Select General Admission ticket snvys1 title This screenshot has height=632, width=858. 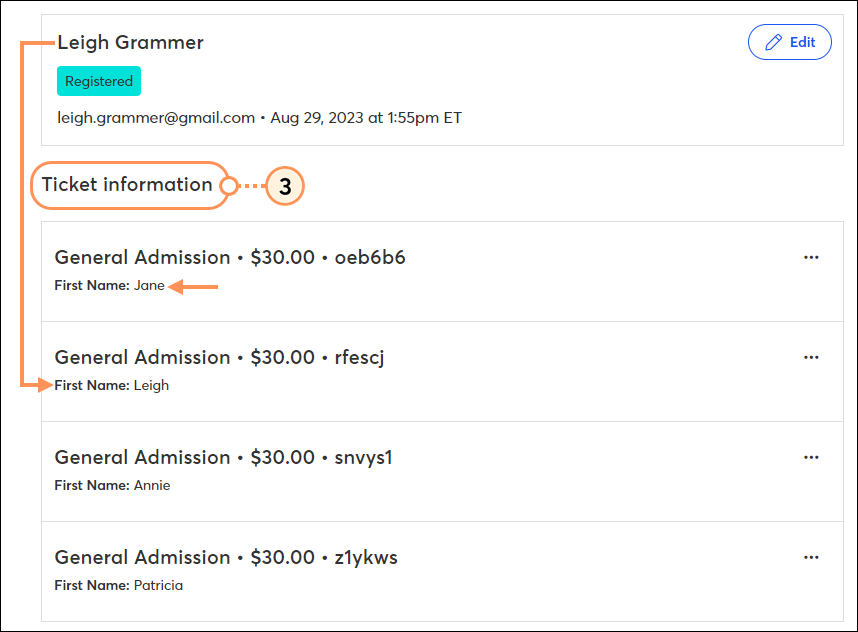[x=223, y=457]
